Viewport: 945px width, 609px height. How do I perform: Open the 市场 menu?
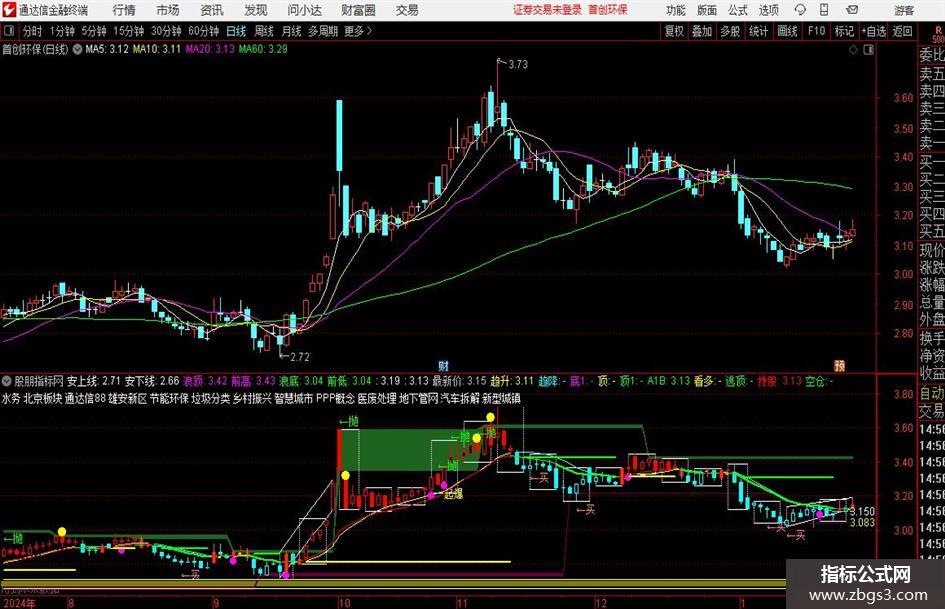coord(168,10)
